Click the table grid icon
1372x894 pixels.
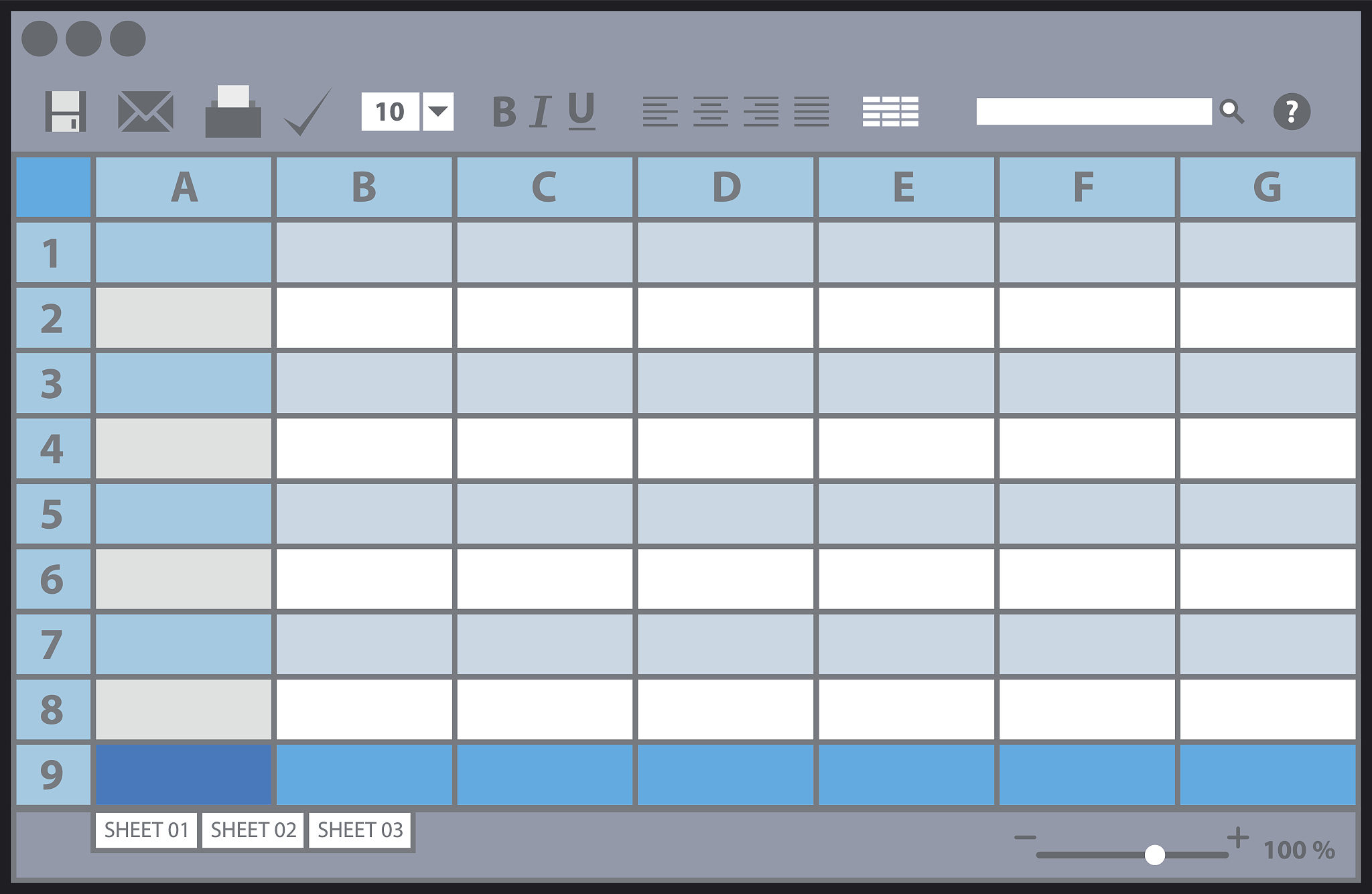coord(890,111)
